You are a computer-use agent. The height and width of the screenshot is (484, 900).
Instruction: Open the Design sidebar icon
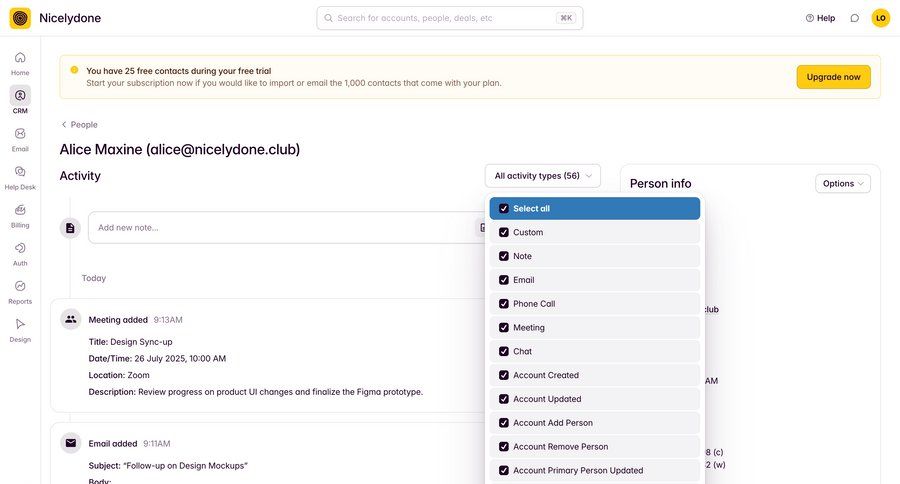[x=20, y=324]
